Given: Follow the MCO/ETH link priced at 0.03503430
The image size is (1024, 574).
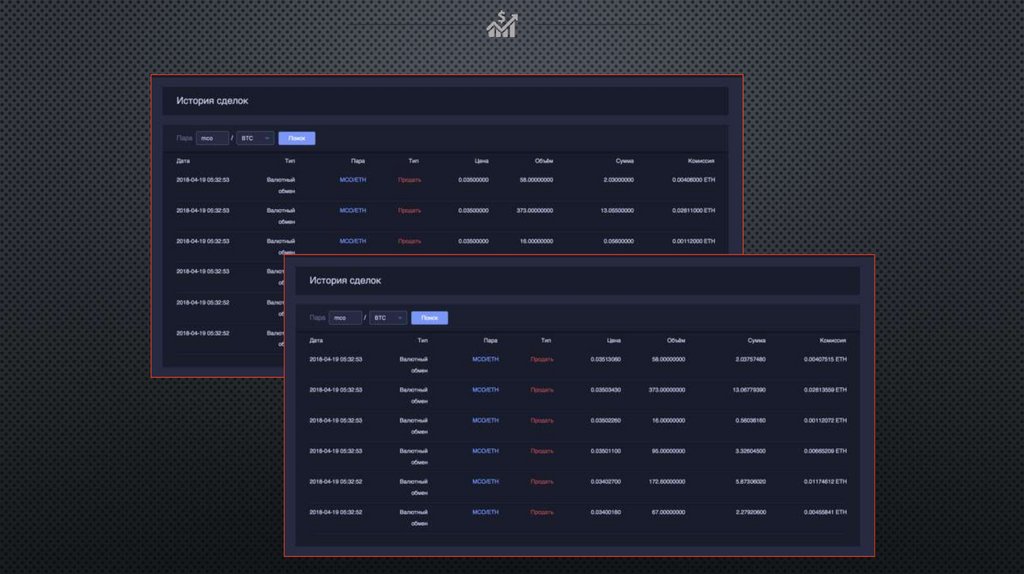Looking at the screenshot, I should (x=485, y=389).
